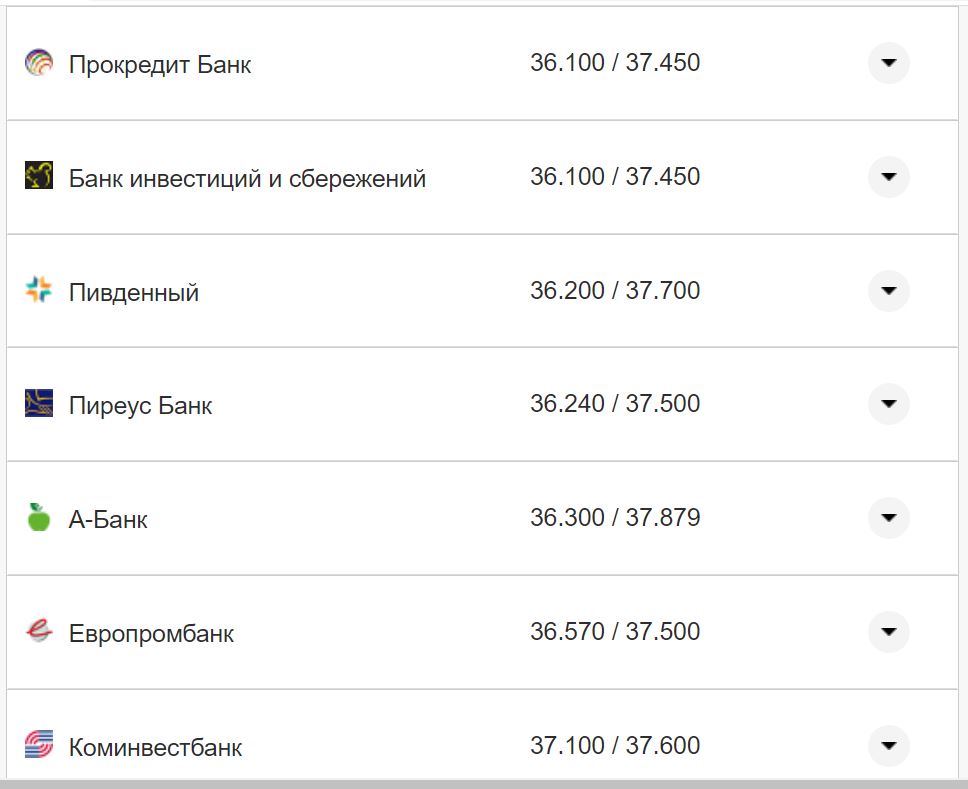
Task: Expand the Пиреус Банк row
Action: click(888, 404)
